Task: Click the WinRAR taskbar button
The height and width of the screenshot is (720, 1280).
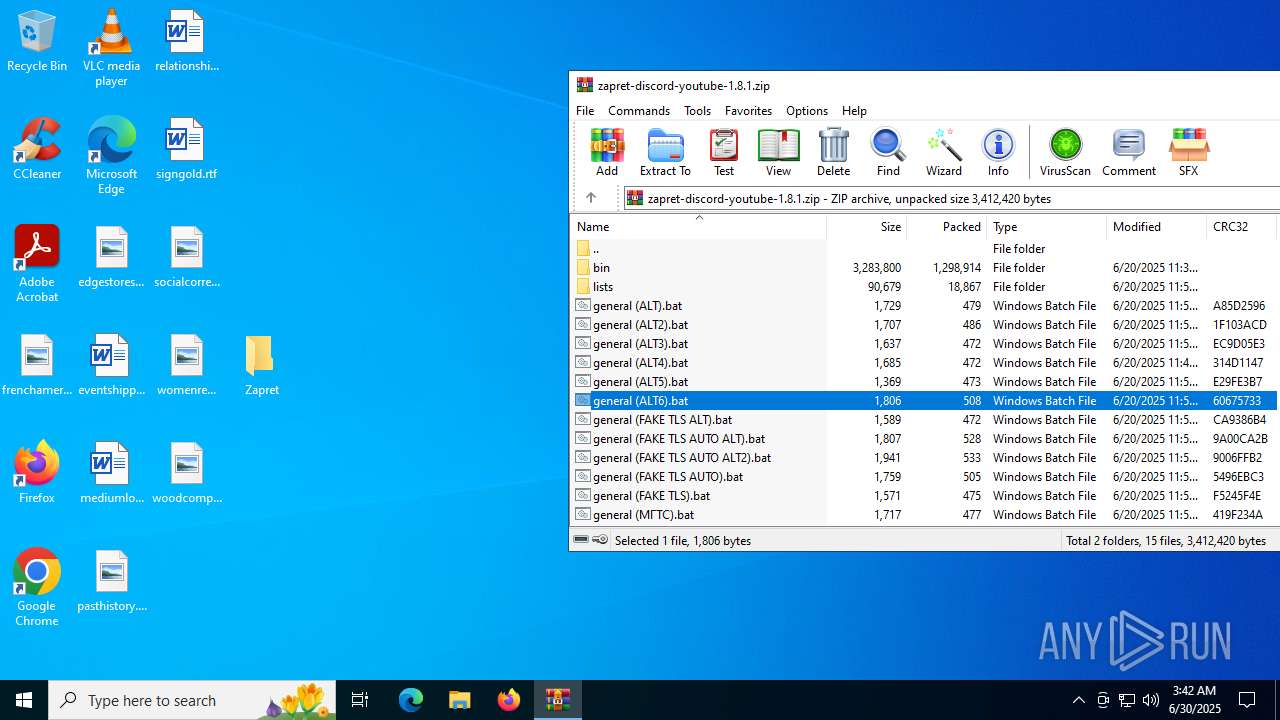Action: [x=557, y=700]
